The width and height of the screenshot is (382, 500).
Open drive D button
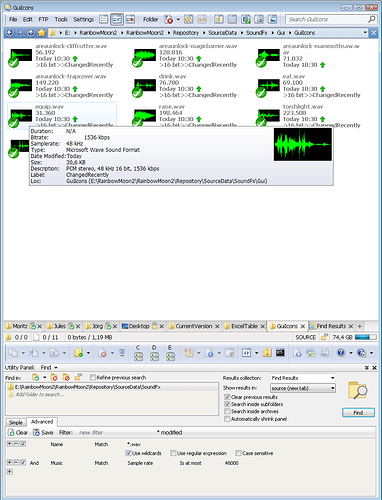tap(154, 353)
